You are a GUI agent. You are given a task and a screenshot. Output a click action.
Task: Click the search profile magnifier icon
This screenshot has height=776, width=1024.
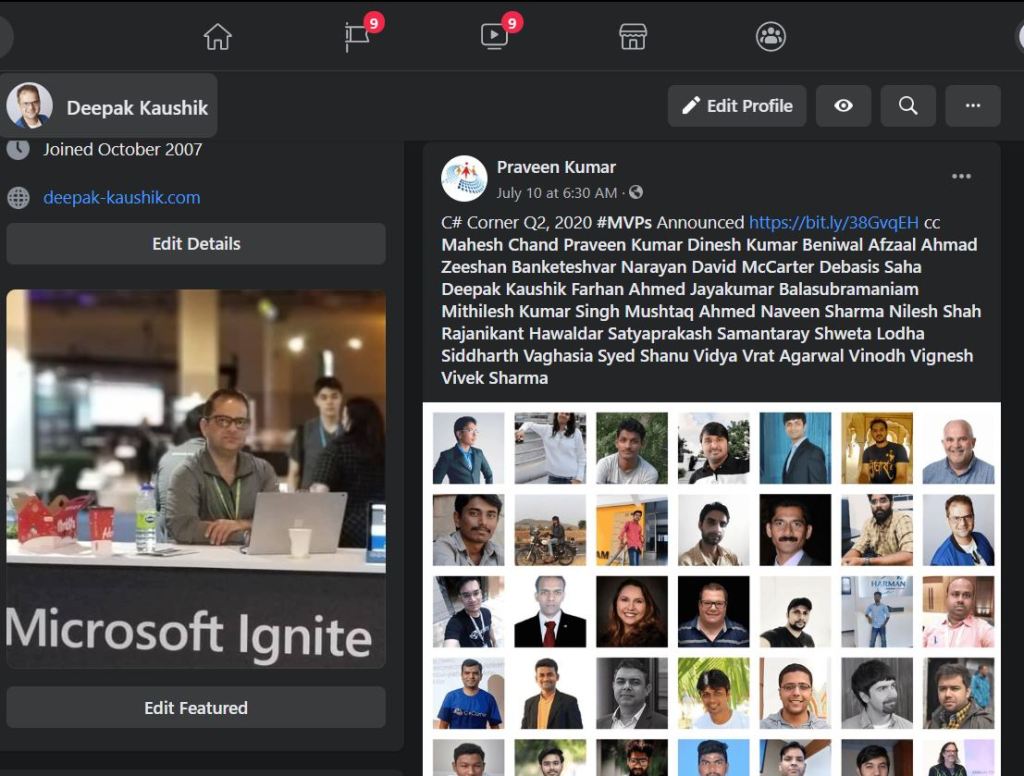(x=908, y=106)
